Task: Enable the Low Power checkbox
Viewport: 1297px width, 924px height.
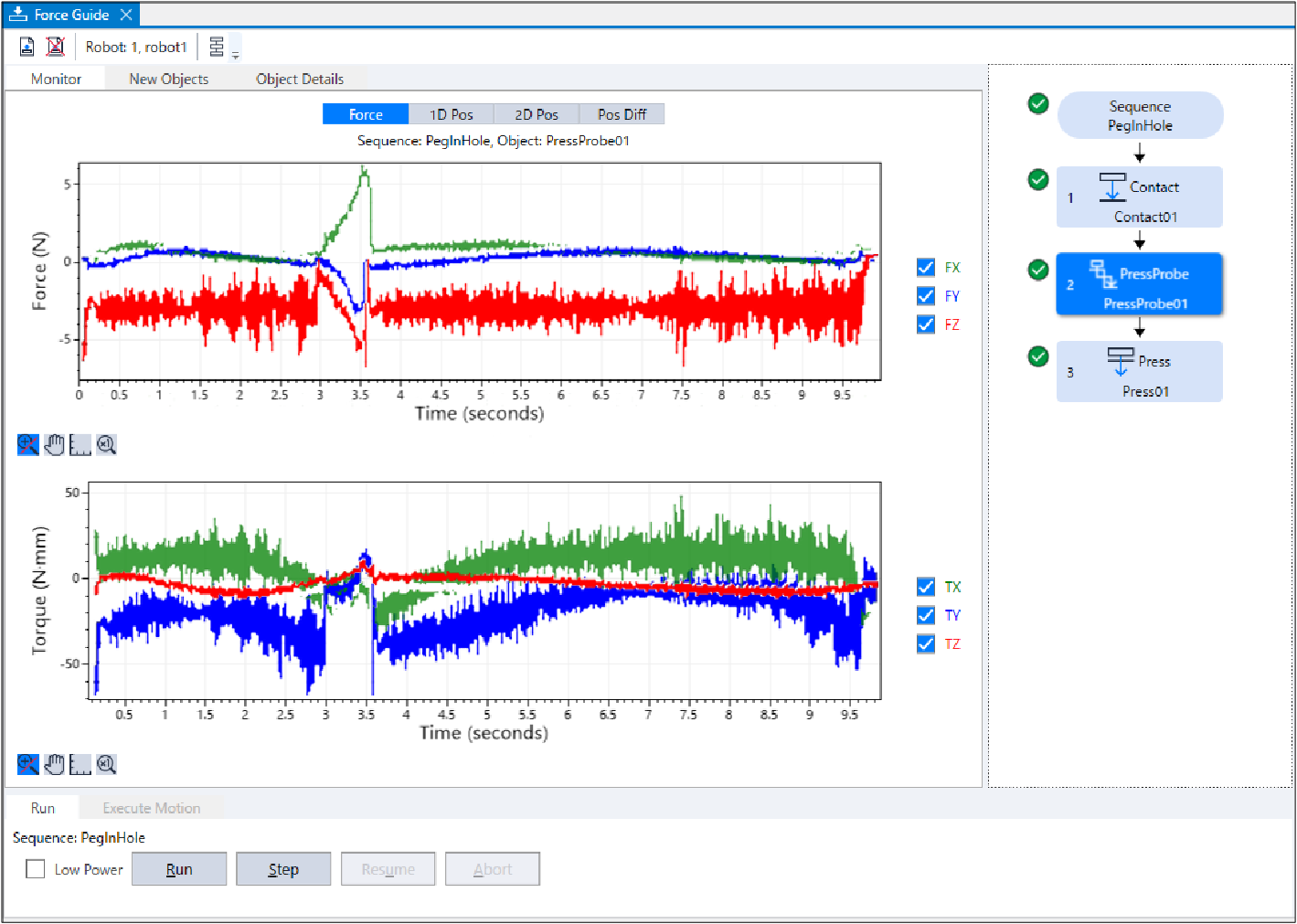Action: click(36, 869)
